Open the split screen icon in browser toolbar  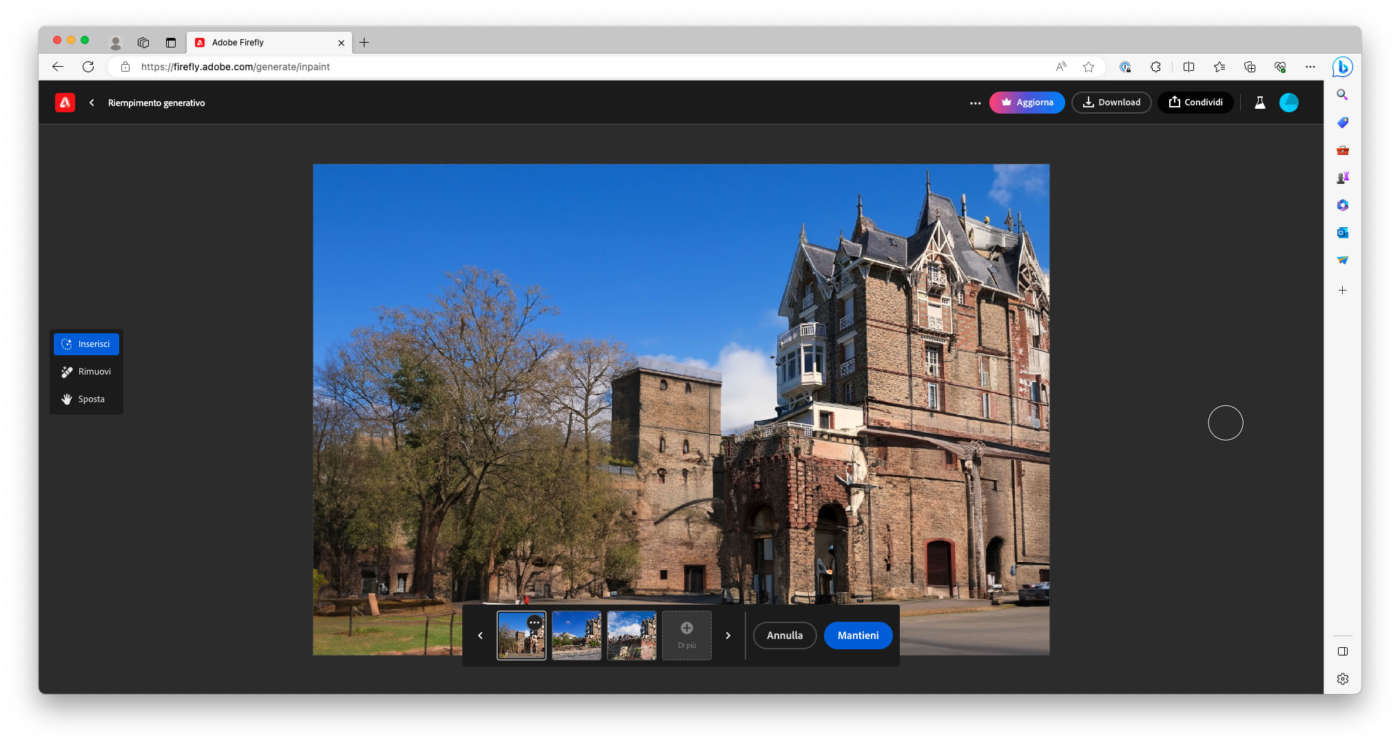(1189, 67)
